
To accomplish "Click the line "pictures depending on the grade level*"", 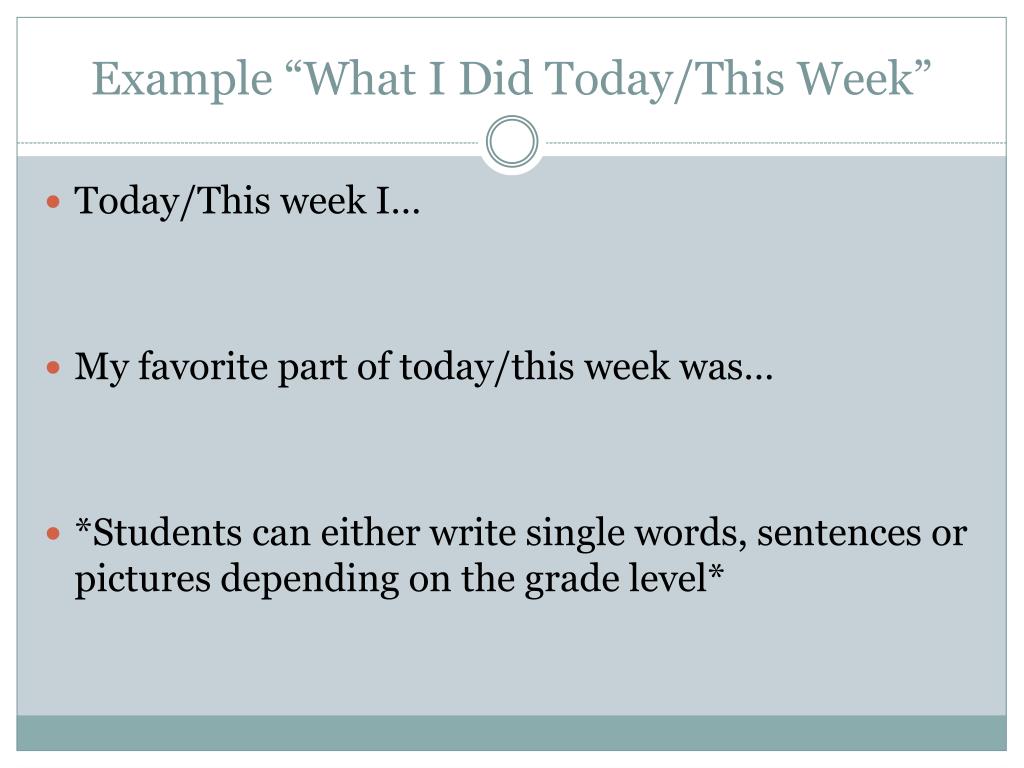I will tap(399, 580).
